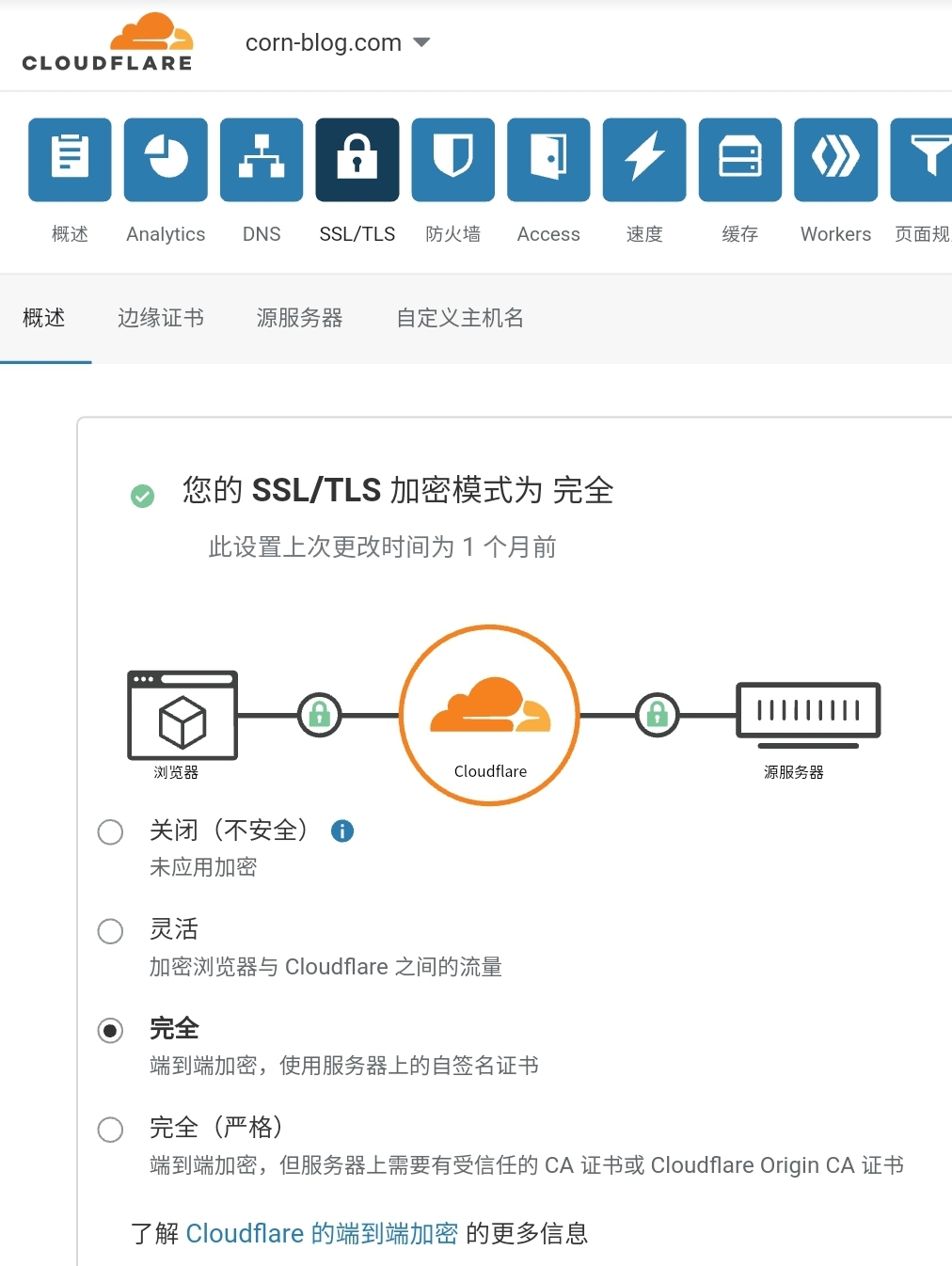Open the 防火墙 shield icon
Image resolution: width=952 pixels, height=1266 pixels.
453,160
